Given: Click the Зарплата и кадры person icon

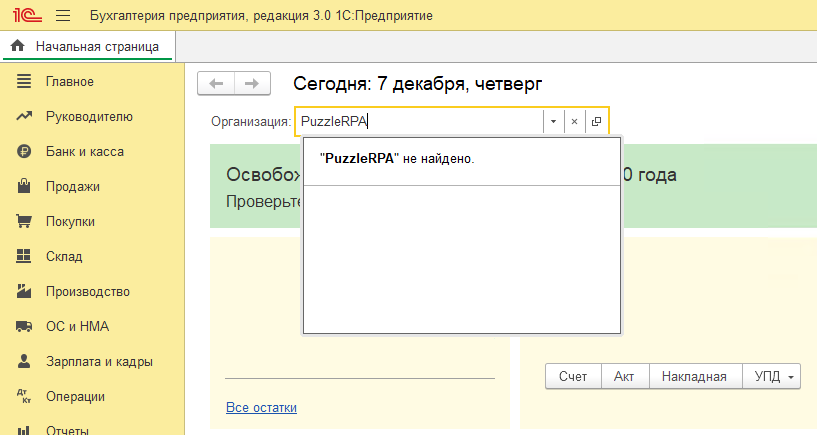Looking at the screenshot, I should pyautogui.click(x=23, y=361).
